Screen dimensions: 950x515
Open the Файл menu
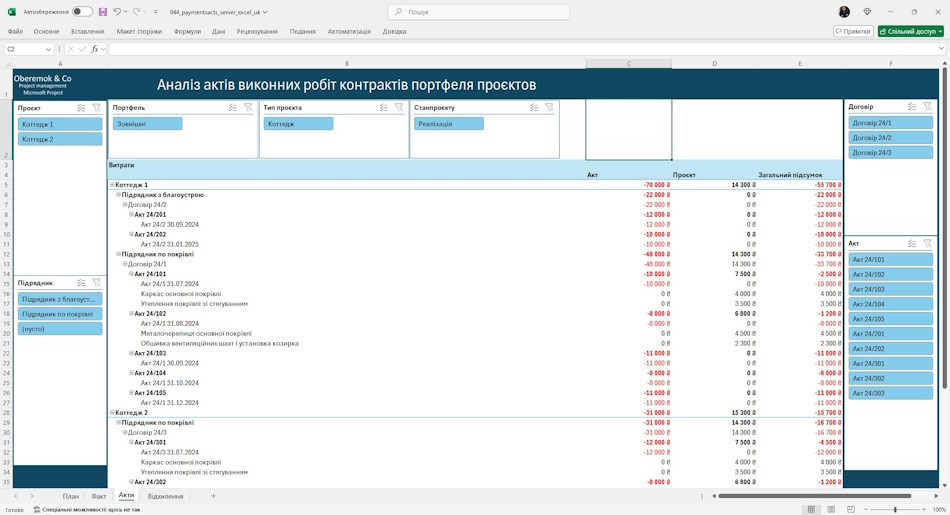[x=15, y=32]
